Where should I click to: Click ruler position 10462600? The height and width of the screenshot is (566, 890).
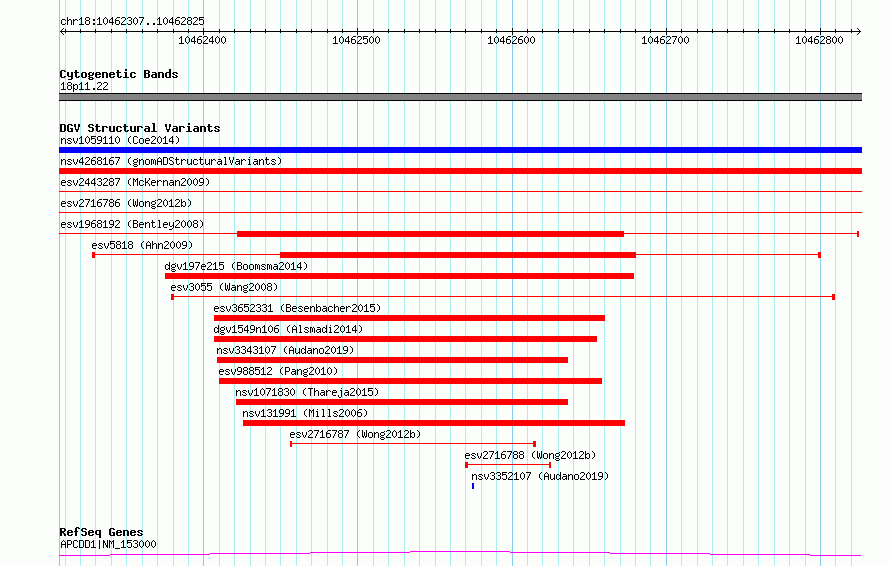point(511,40)
